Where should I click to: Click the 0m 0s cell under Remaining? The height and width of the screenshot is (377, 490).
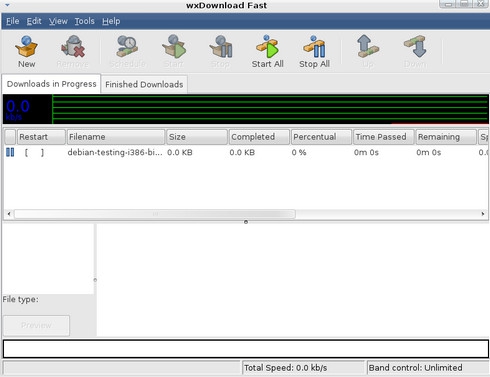coord(429,153)
